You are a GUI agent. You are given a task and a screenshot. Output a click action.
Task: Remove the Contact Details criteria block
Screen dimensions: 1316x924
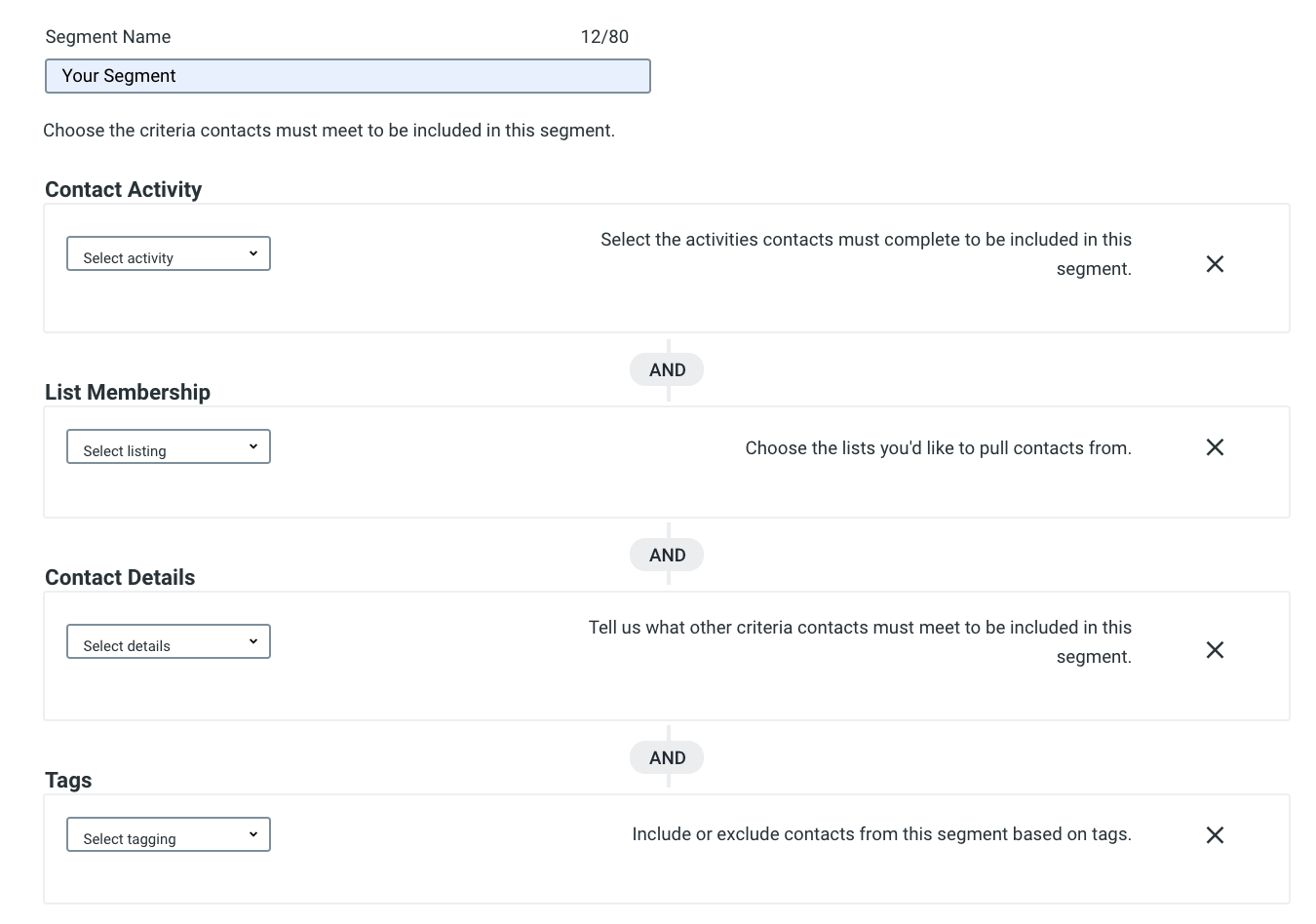pyautogui.click(x=1215, y=650)
